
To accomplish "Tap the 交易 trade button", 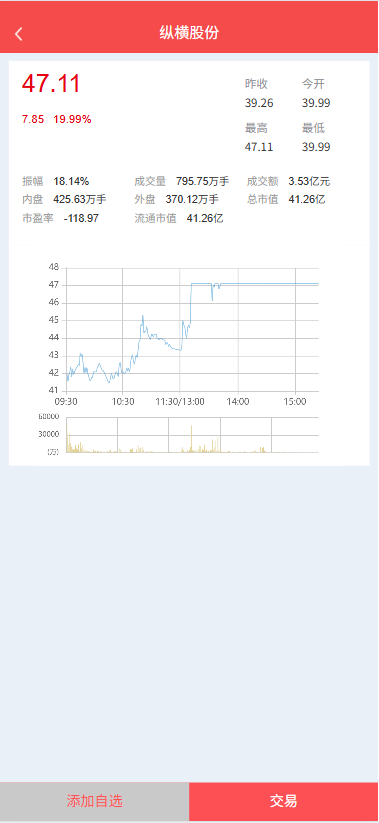I will (x=284, y=801).
